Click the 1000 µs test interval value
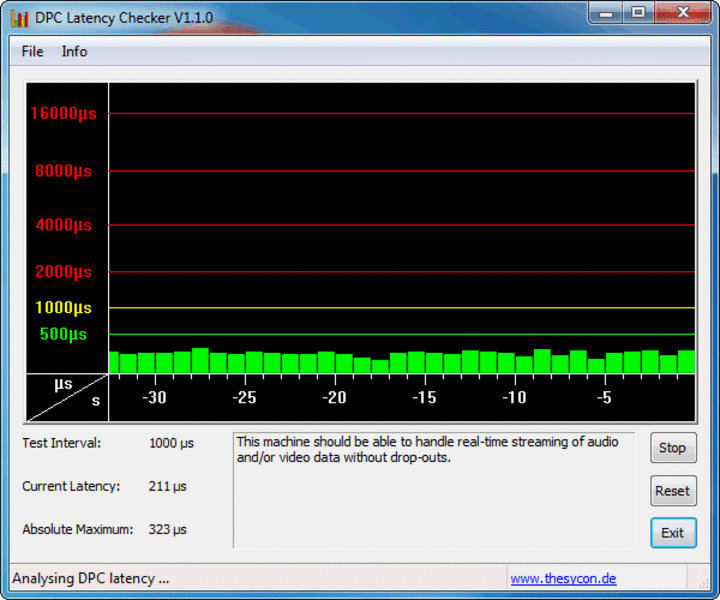Screen dimensions: 720x600 click(x=171, y=443)
